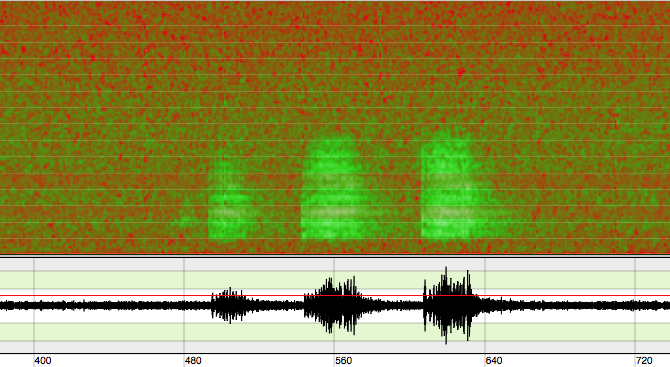Click the smallest waveform burst near 500
670x367 pixels.
229,305
